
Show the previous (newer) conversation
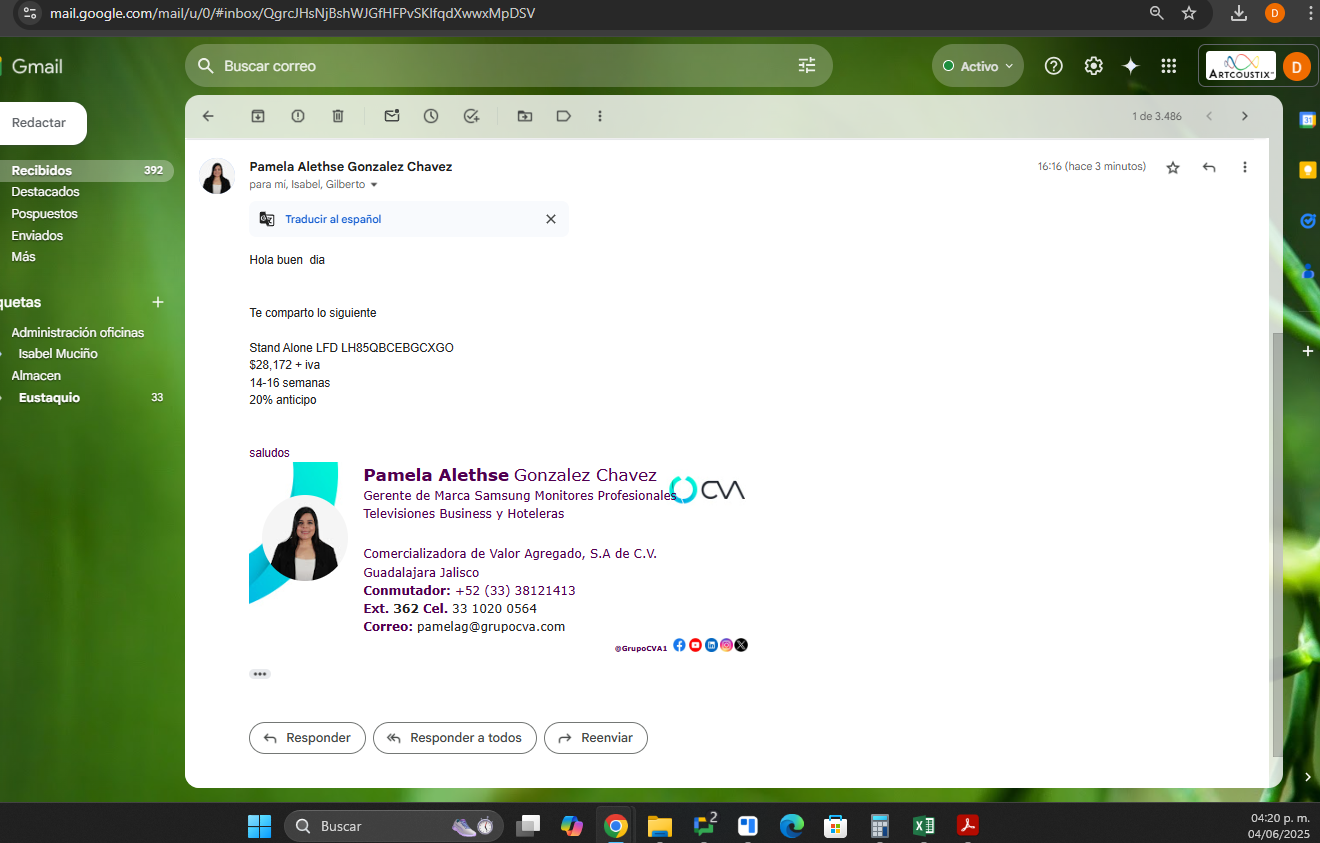point(1209,116)
